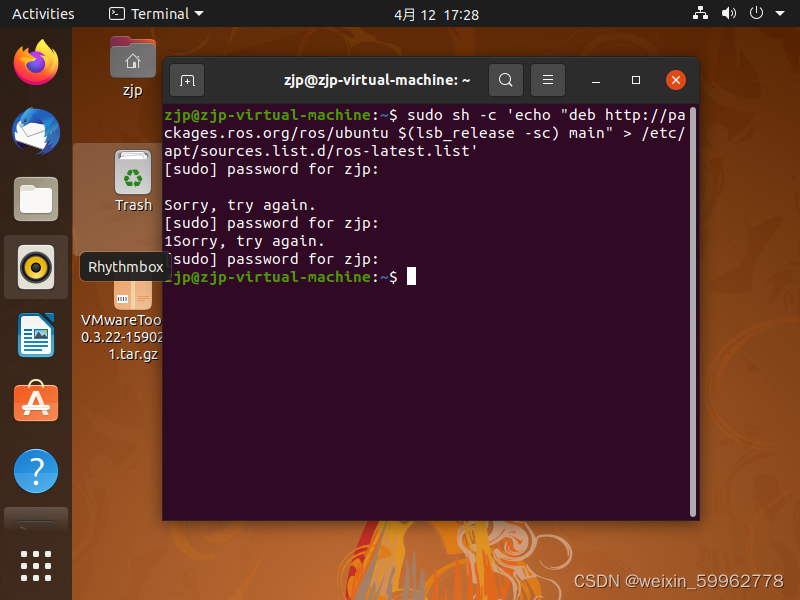Open new terminal tab button
The image size is (800, 600).
coord(187,80)
